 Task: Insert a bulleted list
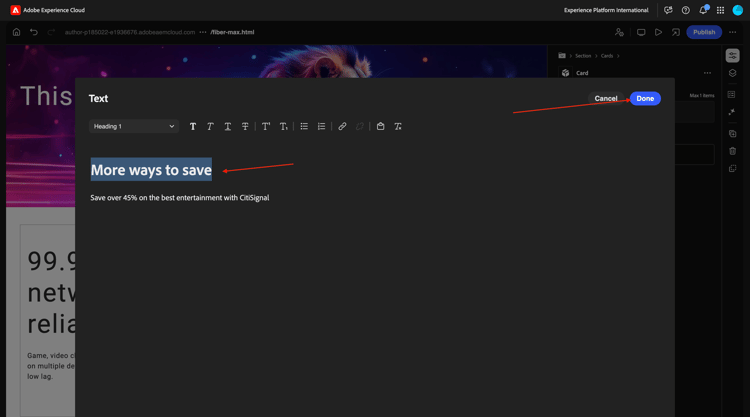[304, 126]
